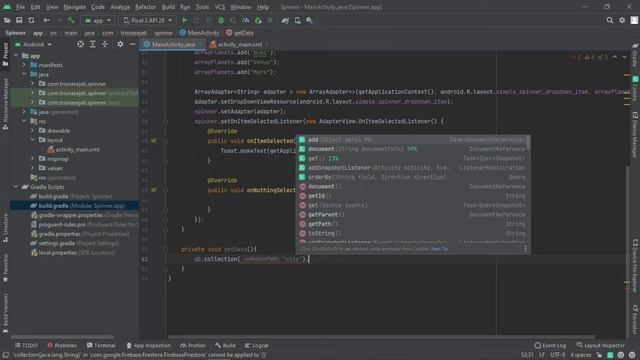Hide the project panel with minus icon
This screenshot has height=360, width=640.
tap(132, 44)
